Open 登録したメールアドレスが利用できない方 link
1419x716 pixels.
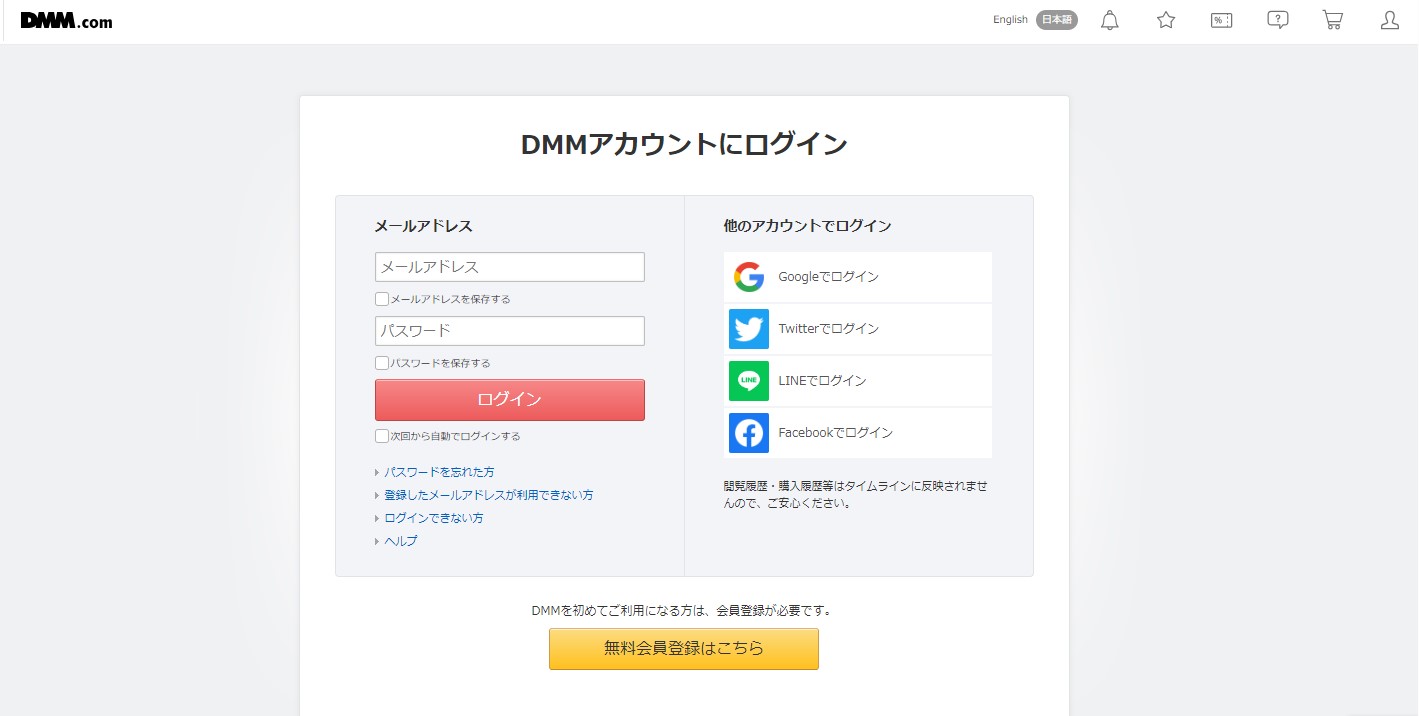point(489,495)
